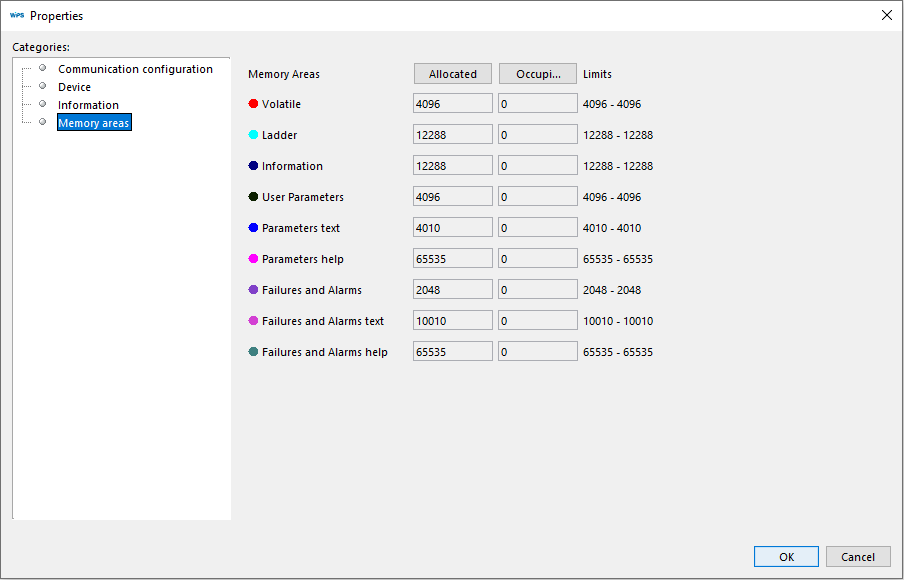Screen dimensions: 904x580
Task: Click the cyan Ladder memory indicator
Action: pos(254,134)
